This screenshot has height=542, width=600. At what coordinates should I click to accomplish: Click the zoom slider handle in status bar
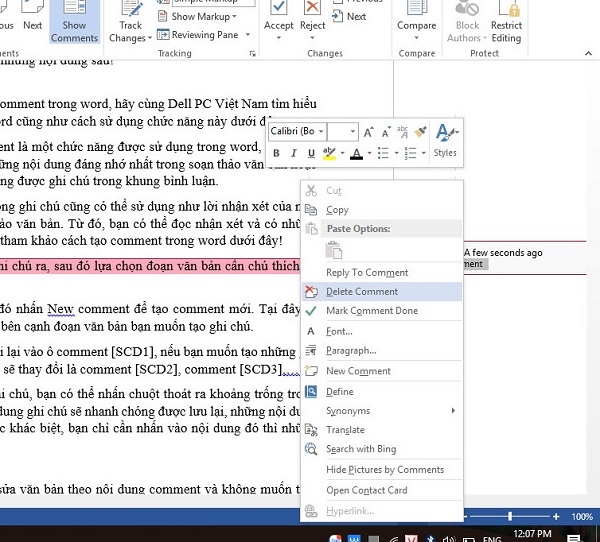[x=510, y=517]
